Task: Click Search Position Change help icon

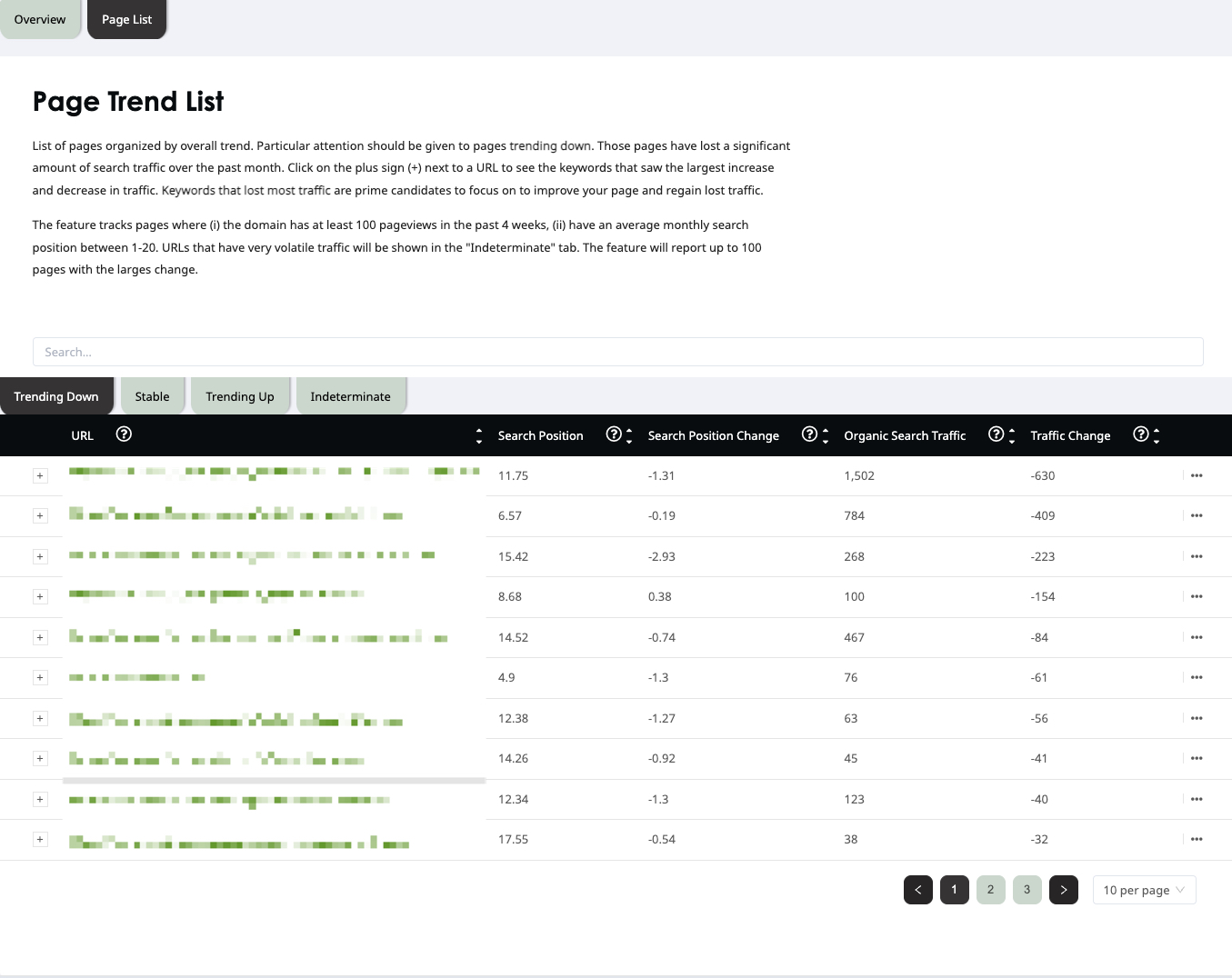Action: [809, 434]
